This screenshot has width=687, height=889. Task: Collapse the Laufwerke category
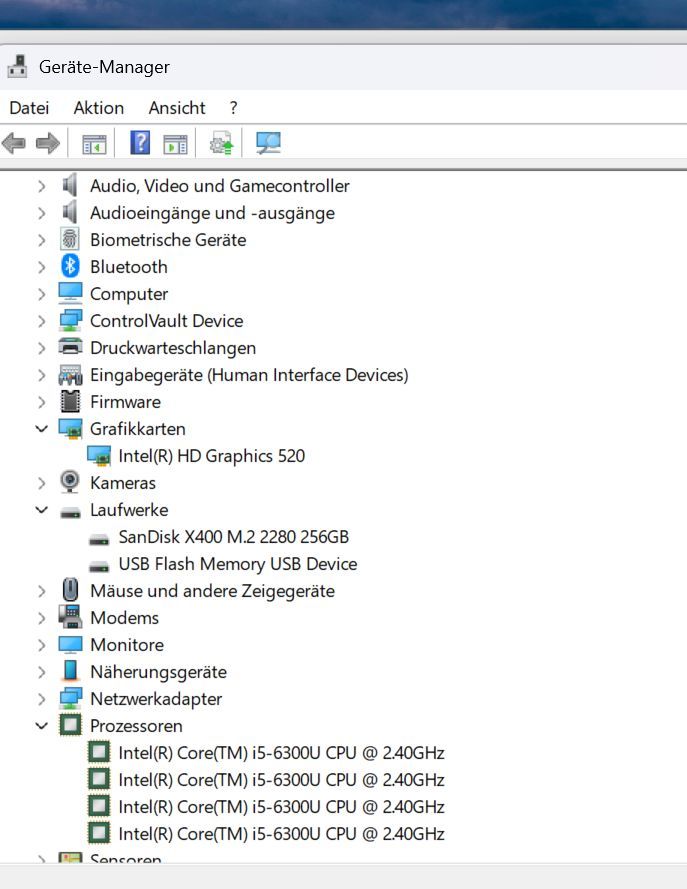tap(41, 510)
